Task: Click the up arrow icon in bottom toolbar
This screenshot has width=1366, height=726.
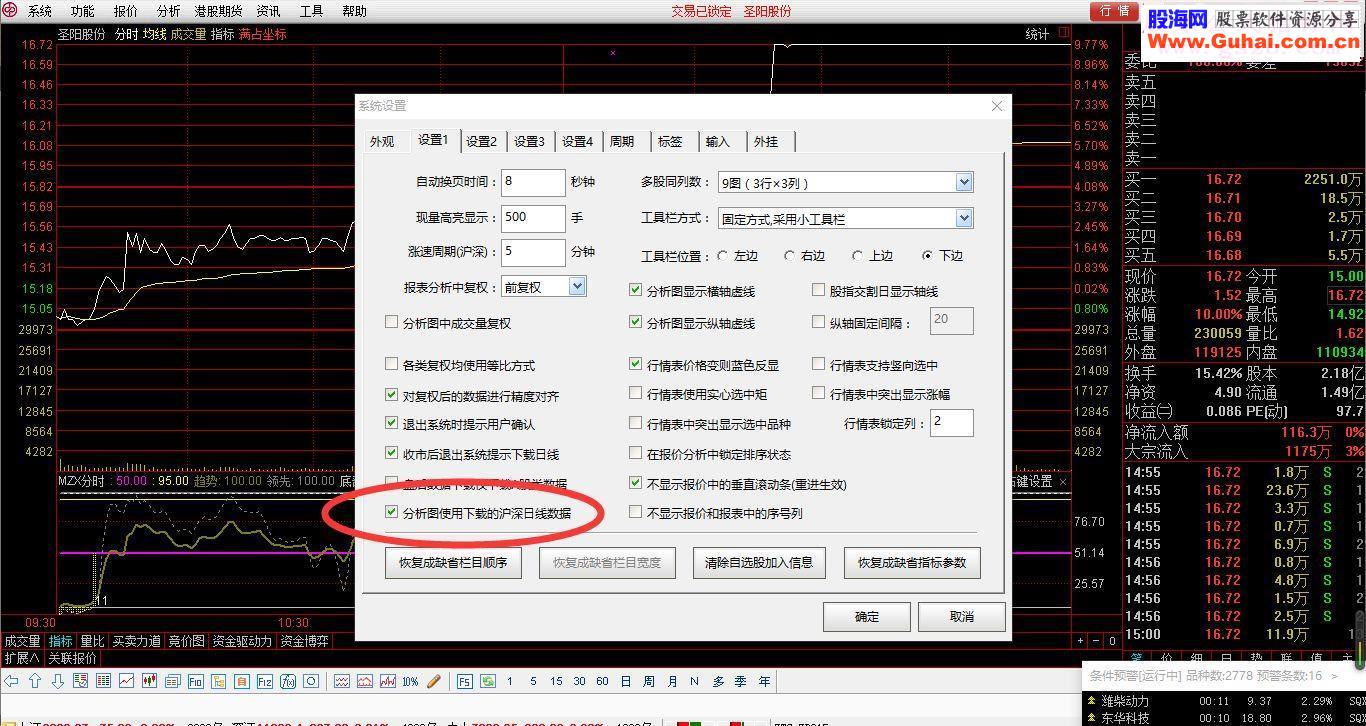Action: pyautogui.click(x=35, y=681)
